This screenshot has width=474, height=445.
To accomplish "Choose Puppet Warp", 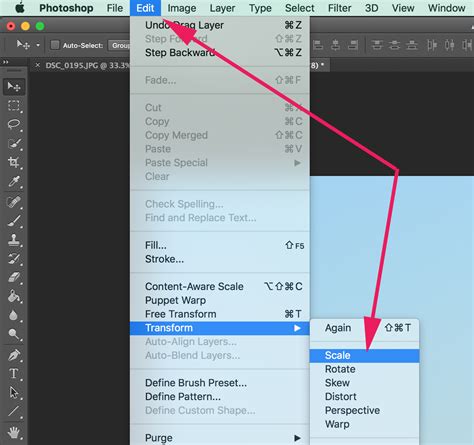I will coord(220,300).
